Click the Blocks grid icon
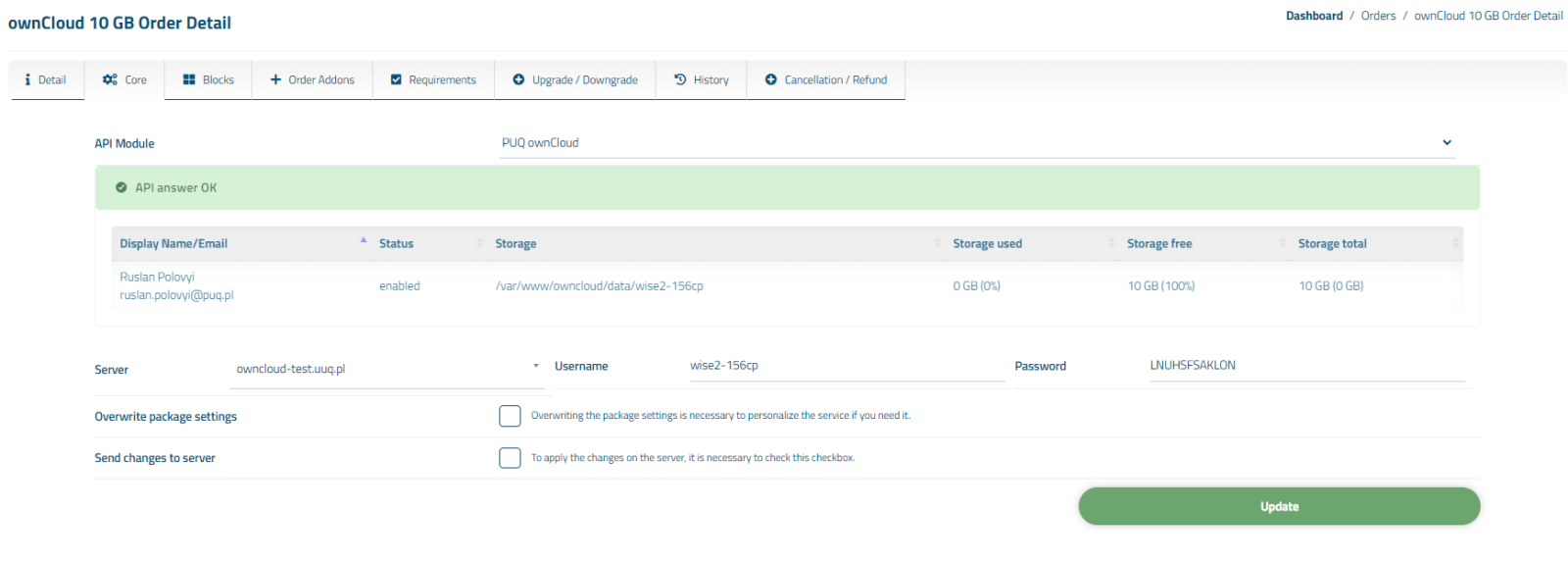Screen dimensions: 1568x562 coord(189,80)
